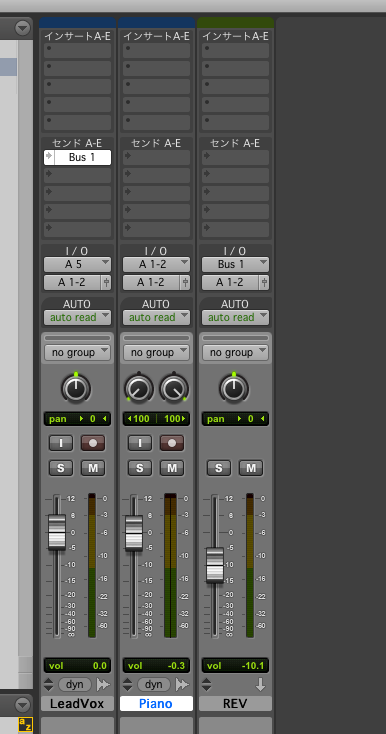The height and width of the screenshot is (734, 386).
Task: Record-enable the LeadVox track
Action: click(x=93, y=443)
